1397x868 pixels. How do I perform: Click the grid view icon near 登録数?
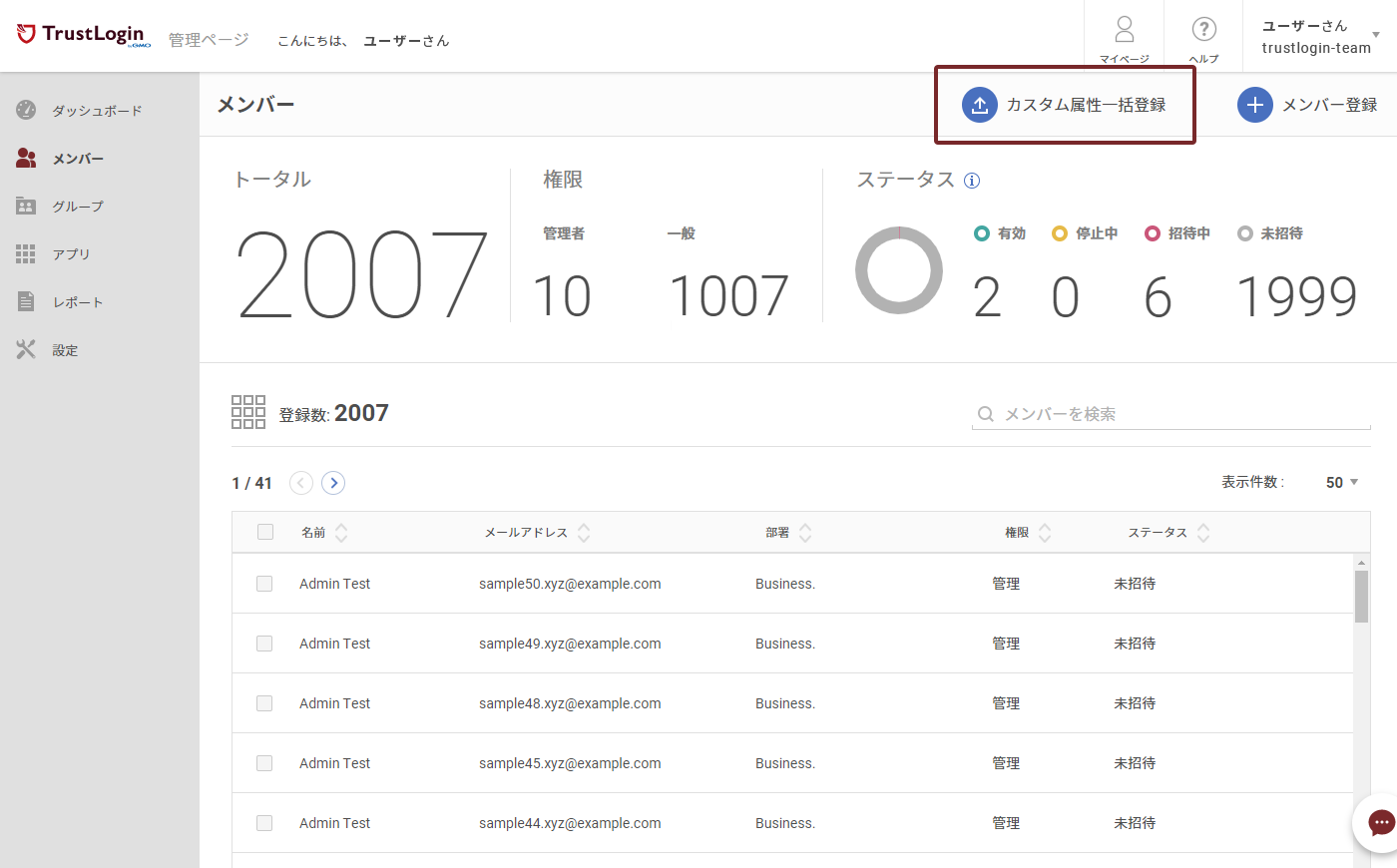pyautogui.click(x=248, y=412)
